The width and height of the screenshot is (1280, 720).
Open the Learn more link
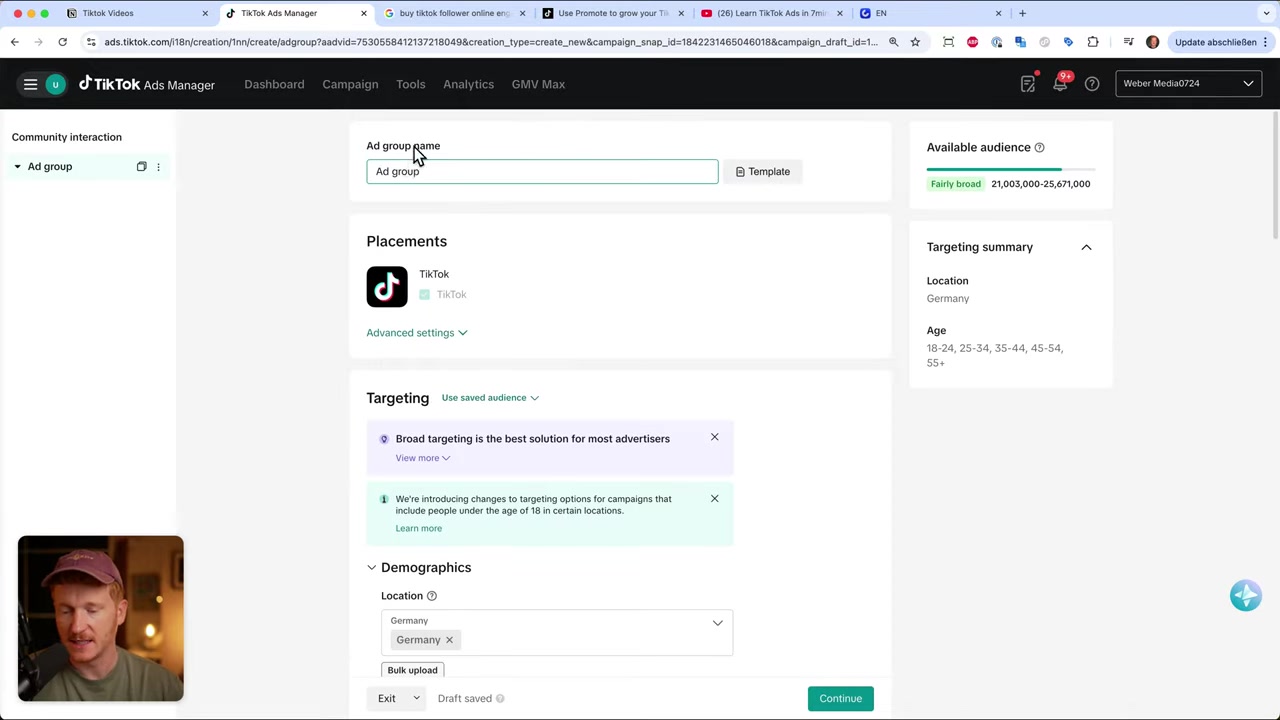click(418, 528)
